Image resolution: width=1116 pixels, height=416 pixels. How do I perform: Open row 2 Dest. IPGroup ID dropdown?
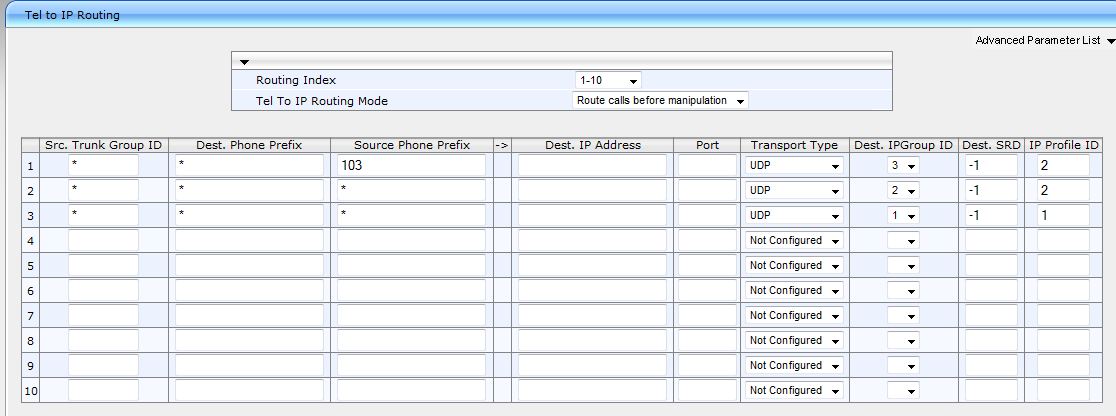click(903, 190)
